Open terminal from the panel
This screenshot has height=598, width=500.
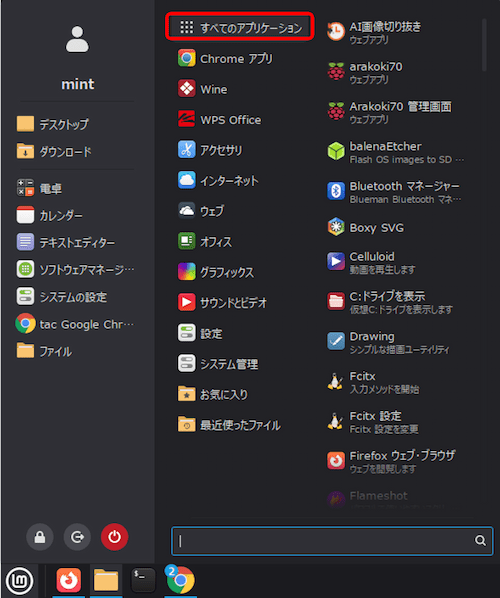click(x=143, y=580)
